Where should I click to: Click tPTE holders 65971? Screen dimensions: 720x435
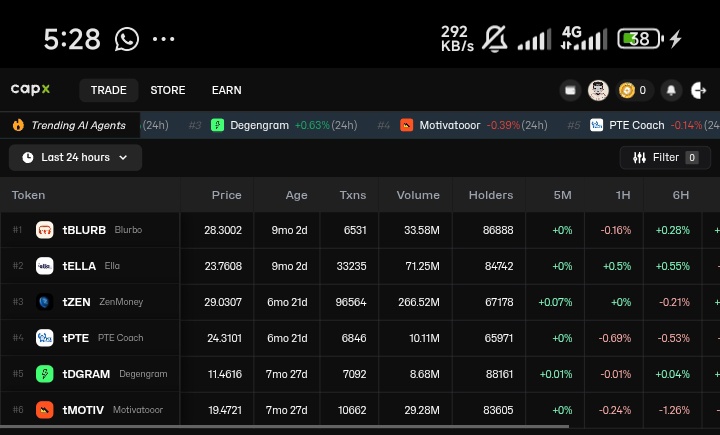click(x=499, y=338)
